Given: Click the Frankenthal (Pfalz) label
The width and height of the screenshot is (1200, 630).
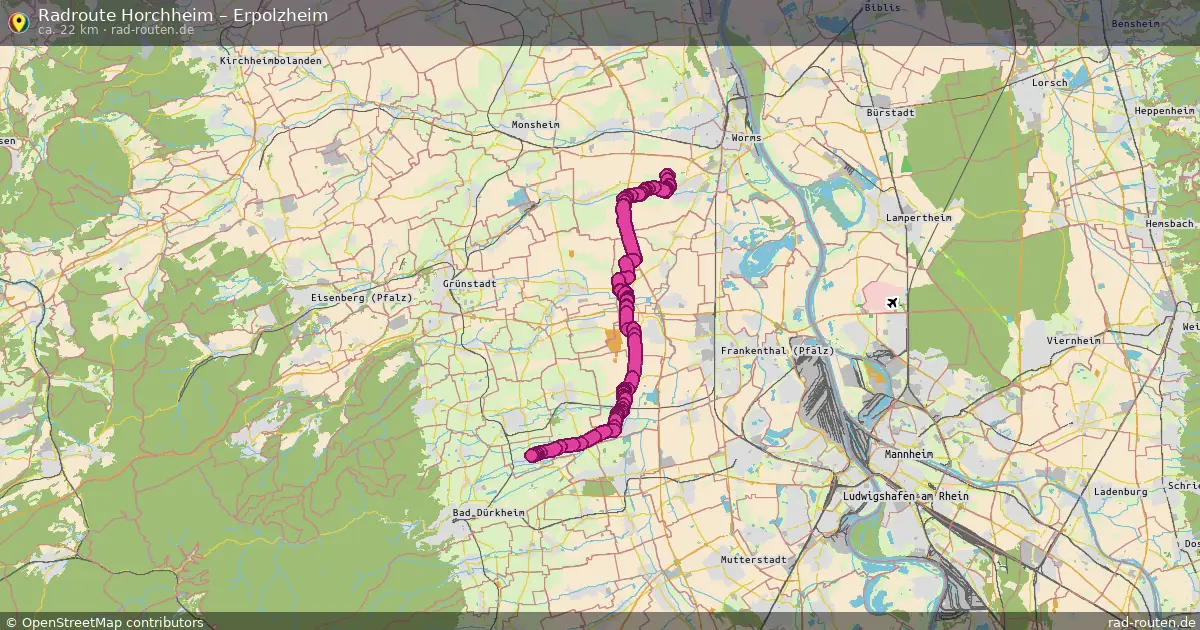Looking at the screenshot, I should point(777,351).
